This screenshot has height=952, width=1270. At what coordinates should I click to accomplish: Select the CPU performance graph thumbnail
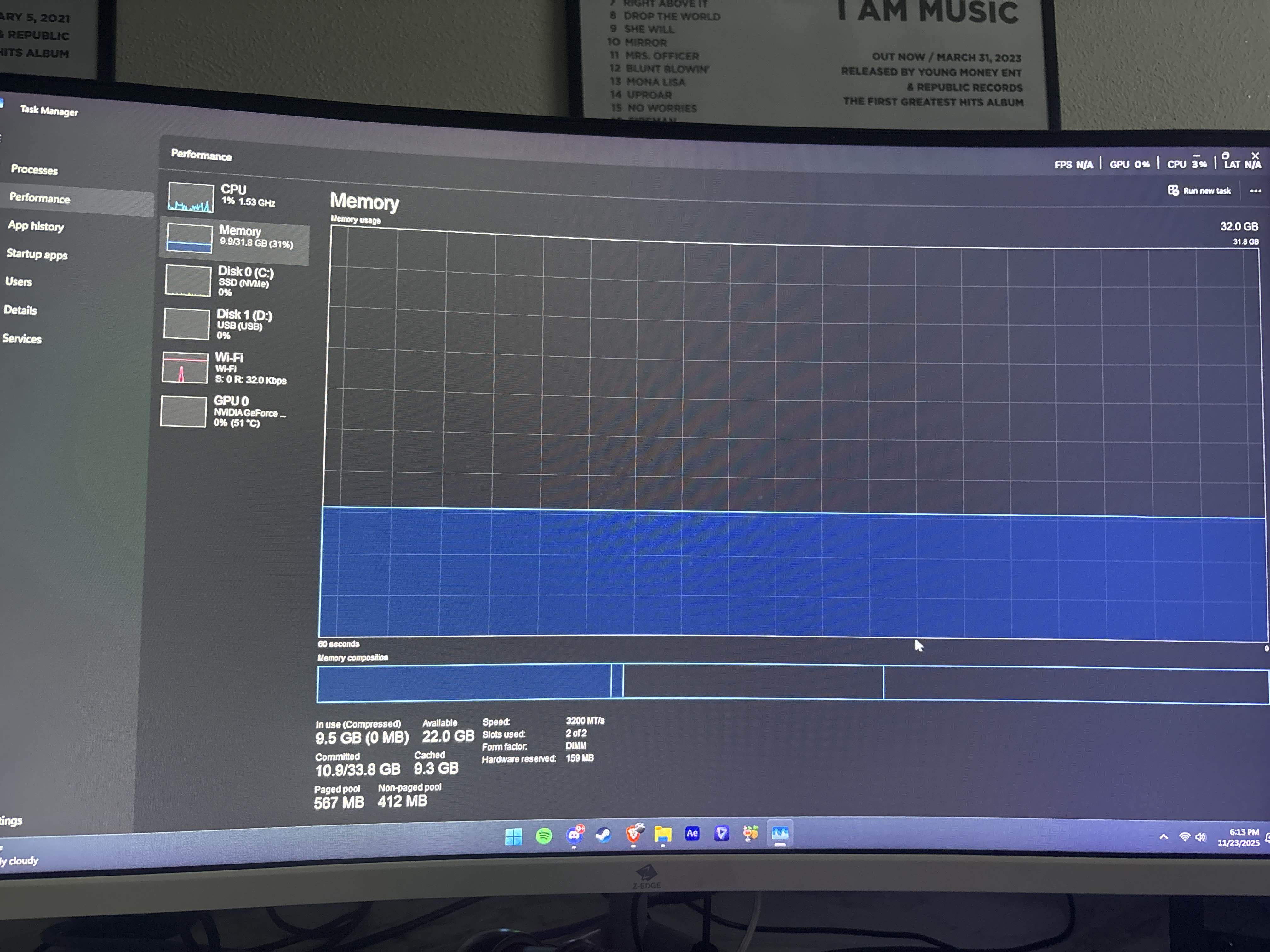(191, 197)
